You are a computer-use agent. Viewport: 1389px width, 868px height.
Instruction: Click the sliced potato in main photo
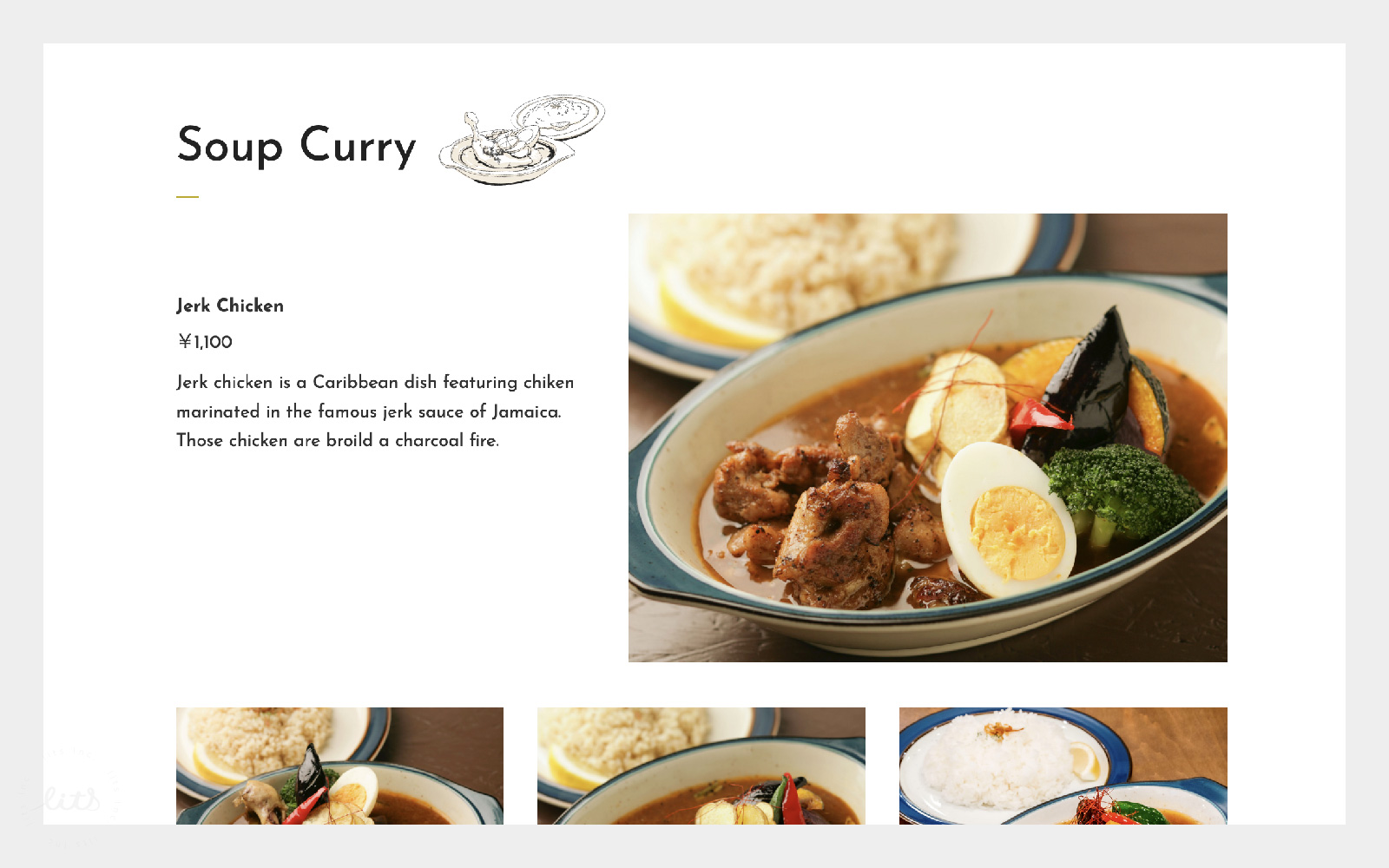955,404
